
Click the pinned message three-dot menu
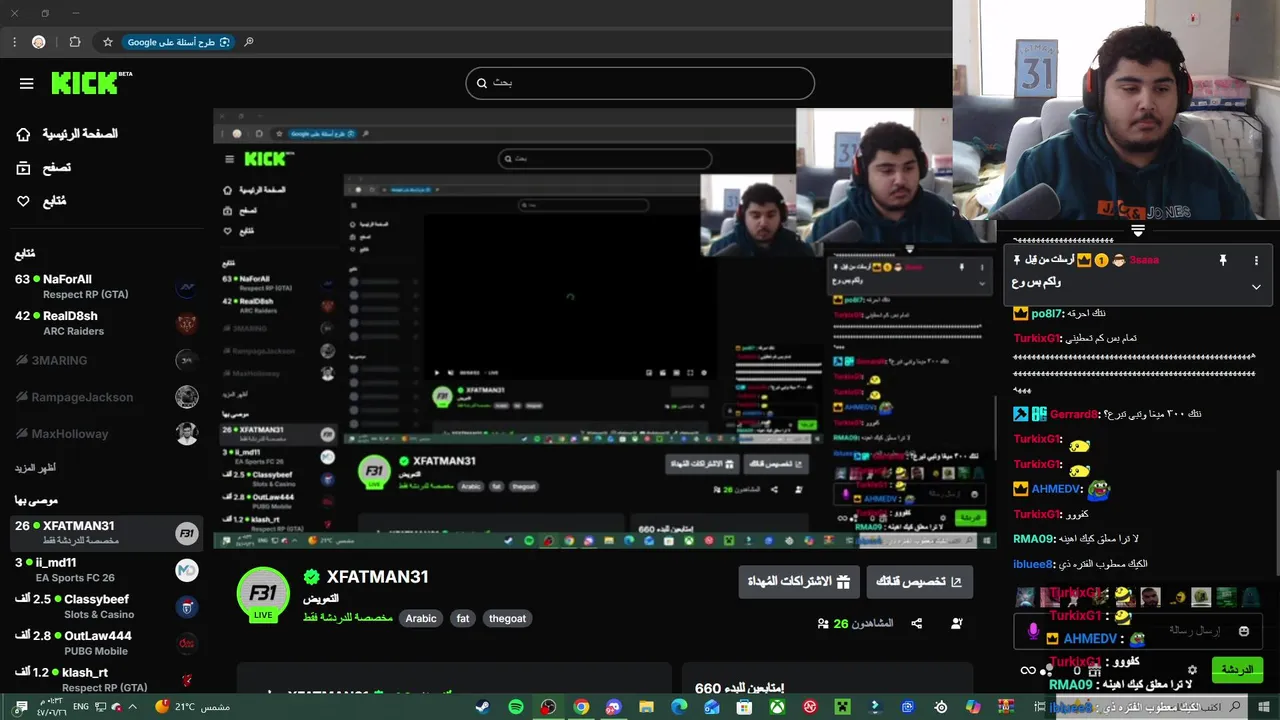click(1256, 260)
